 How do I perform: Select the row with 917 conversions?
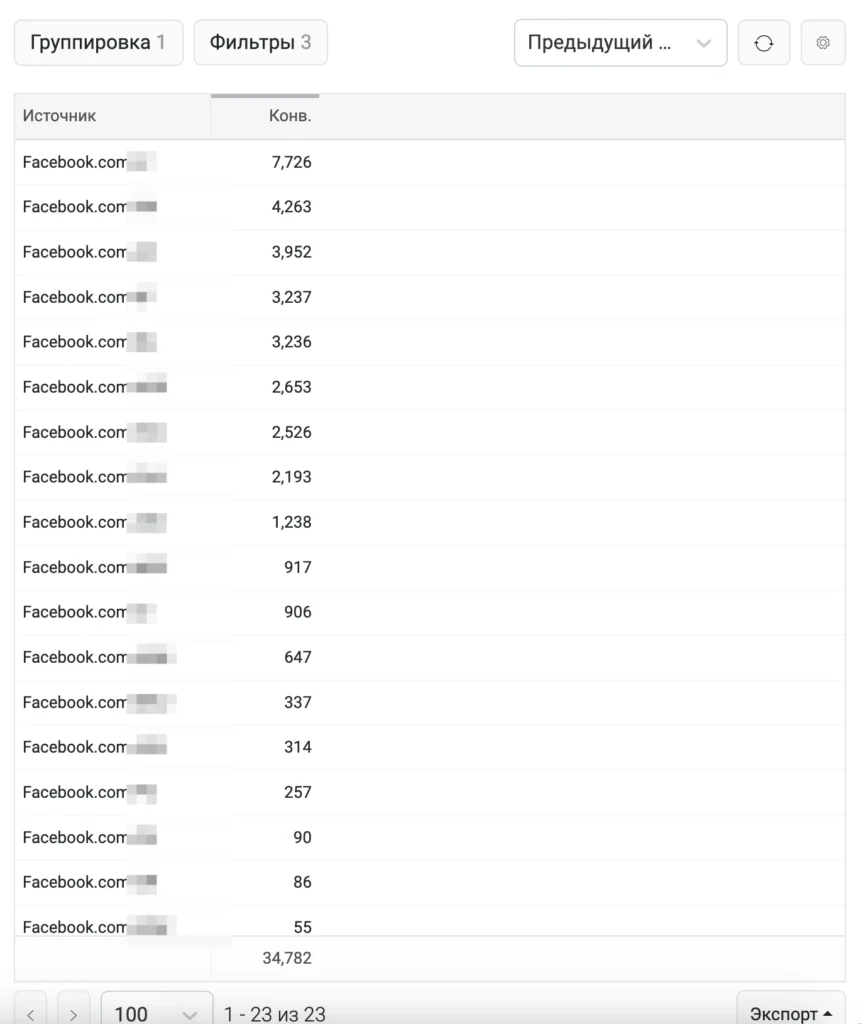(429, 568)
